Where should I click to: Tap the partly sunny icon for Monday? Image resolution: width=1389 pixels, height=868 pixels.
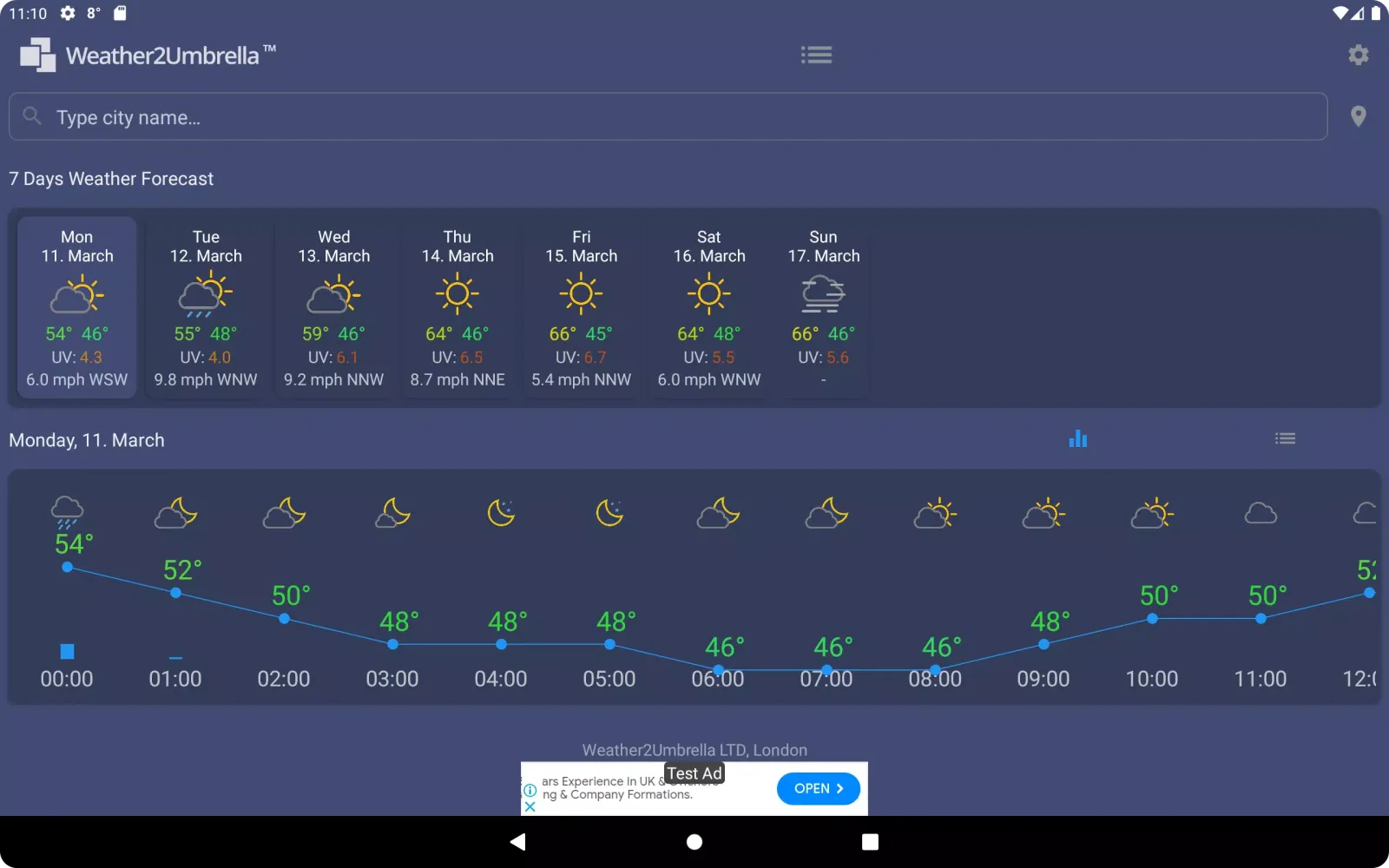(77, 294)
